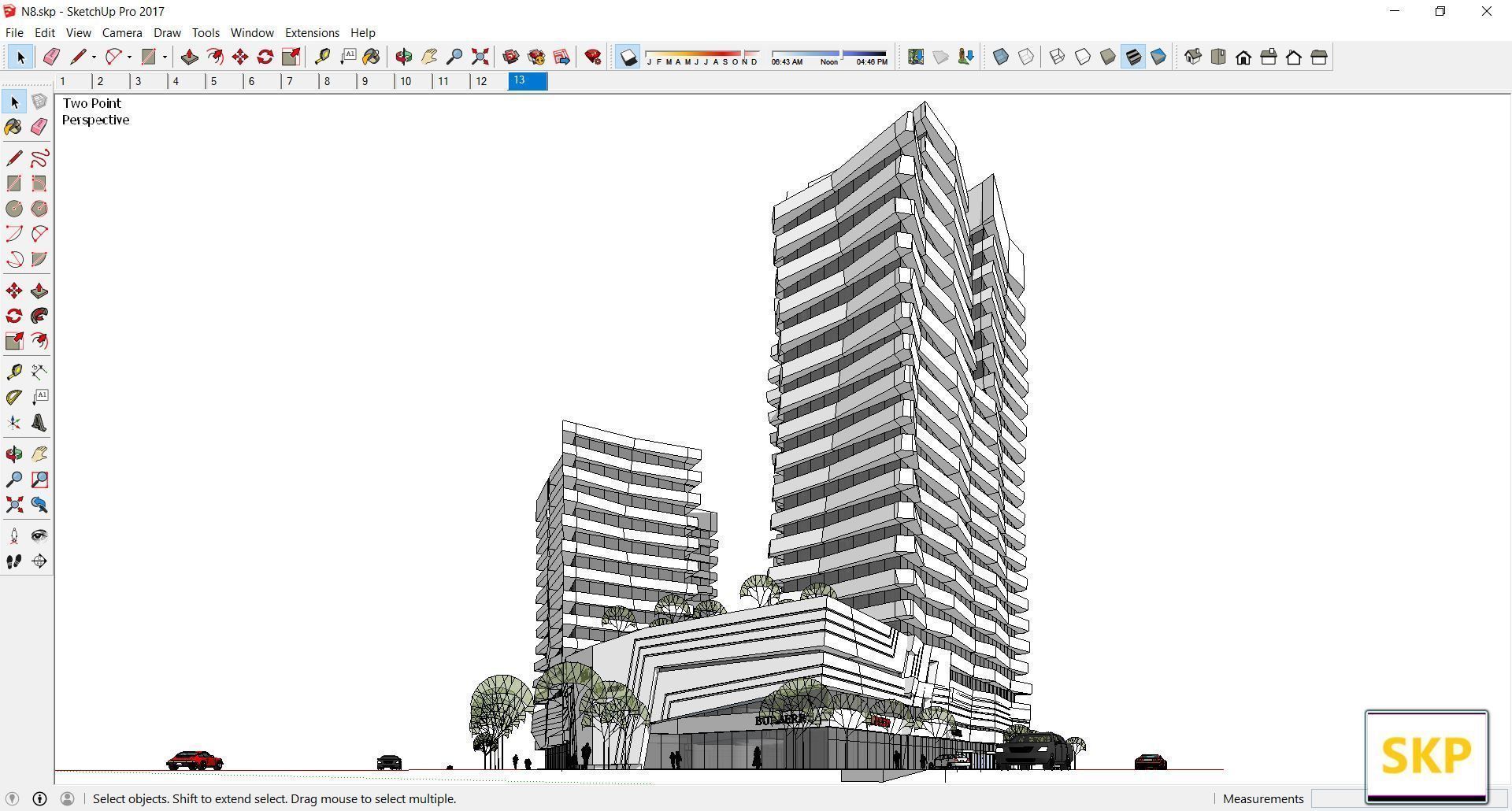Enable Wireframe face style
Screen dimensions: 1512x811
(x=1058, y=57)
